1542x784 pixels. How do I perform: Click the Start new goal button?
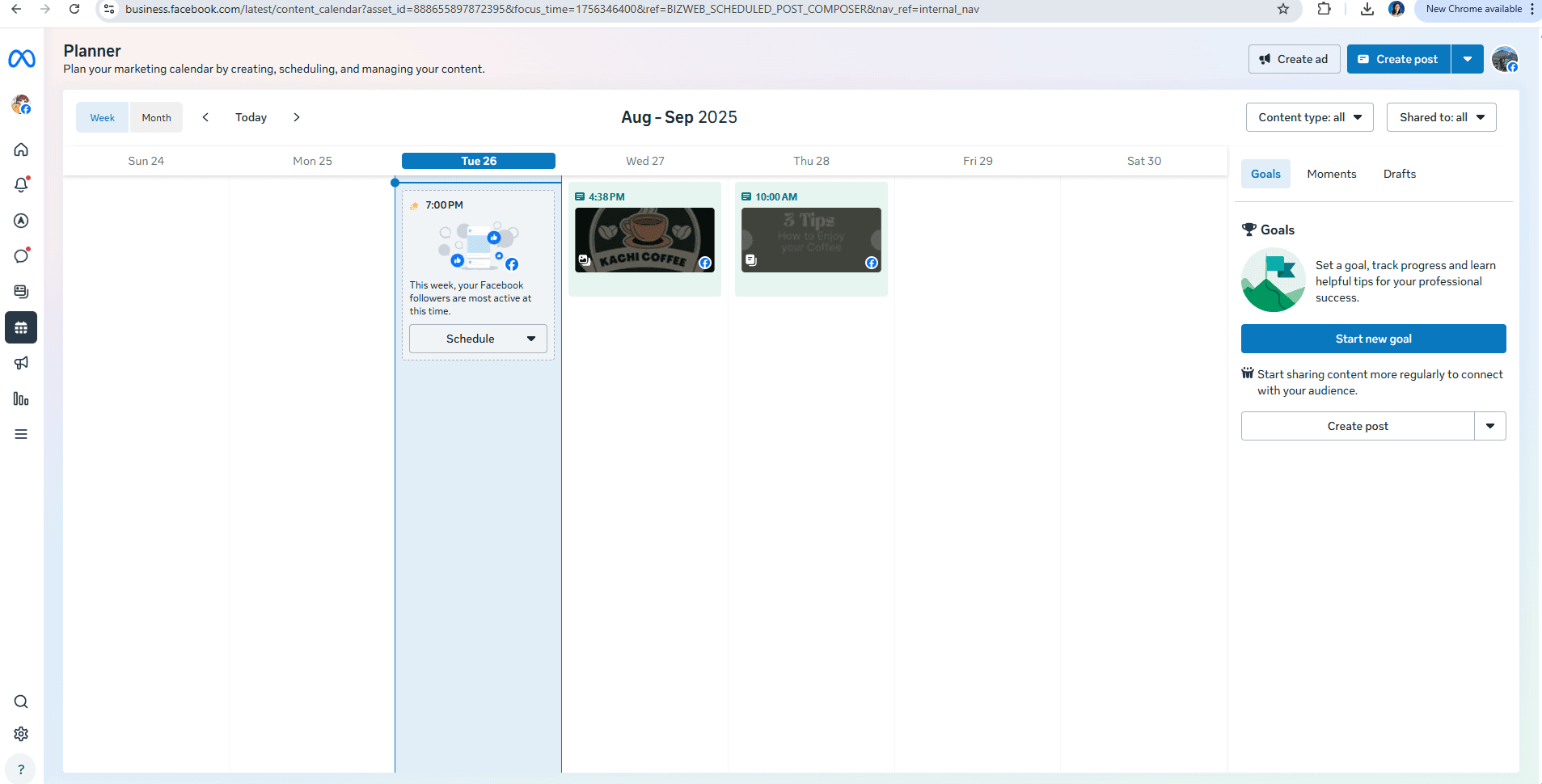coord(1373,339)
